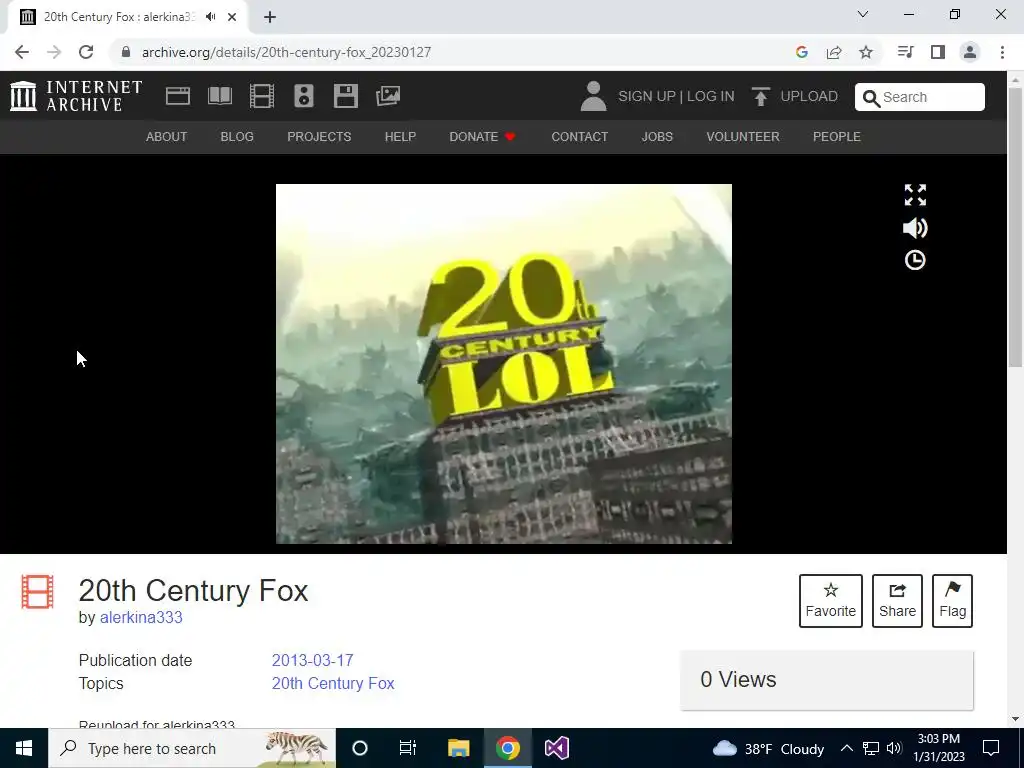Click the Share button
The width and height of the screenshot is (1024, 768).
click(x=897, y=601)
